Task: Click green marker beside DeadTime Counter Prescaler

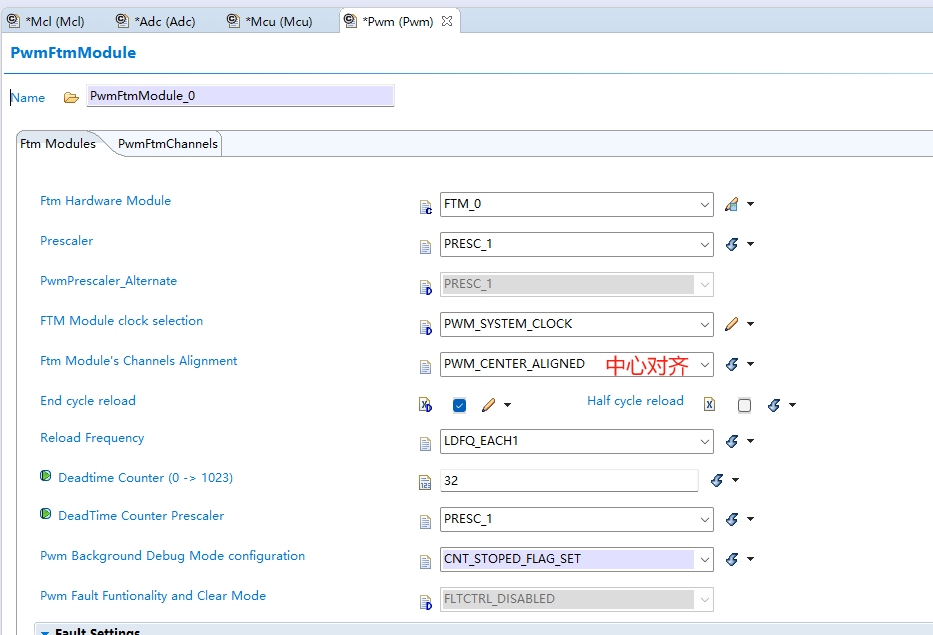Action: (x=45, y=513)
